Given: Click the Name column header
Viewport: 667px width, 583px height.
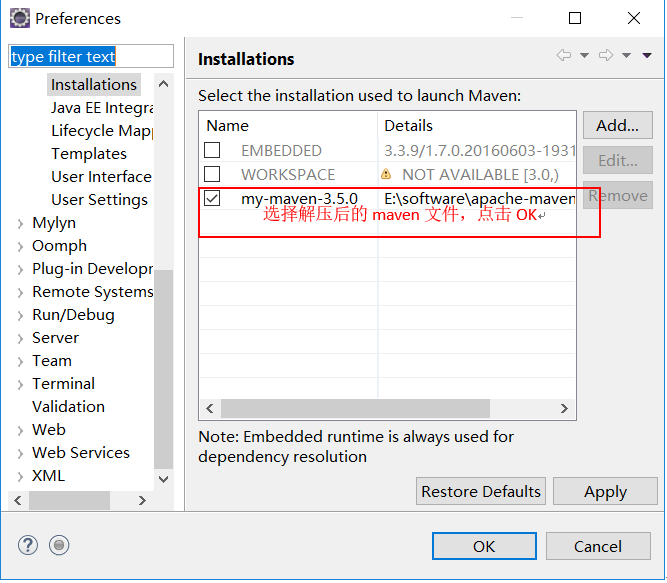Looking at the screenshot, I should (288, 126).
